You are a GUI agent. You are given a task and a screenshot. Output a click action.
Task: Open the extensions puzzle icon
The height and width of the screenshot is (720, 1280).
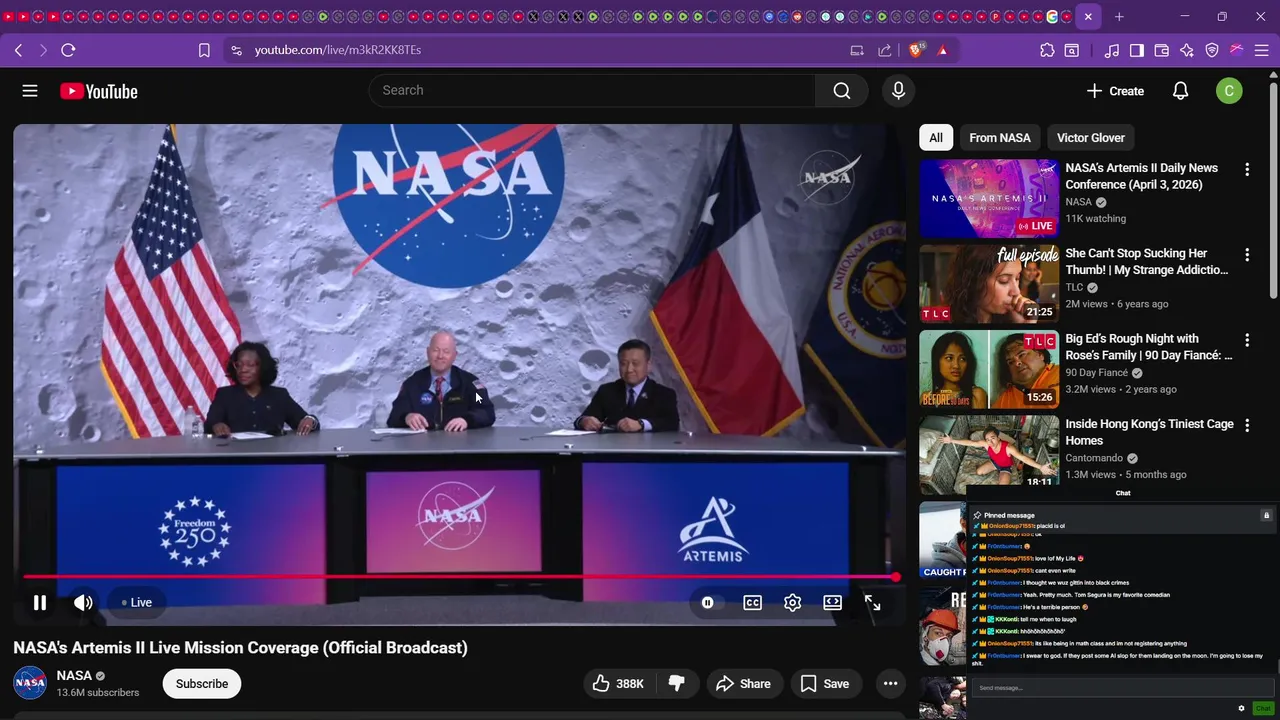coord(1047,50)
